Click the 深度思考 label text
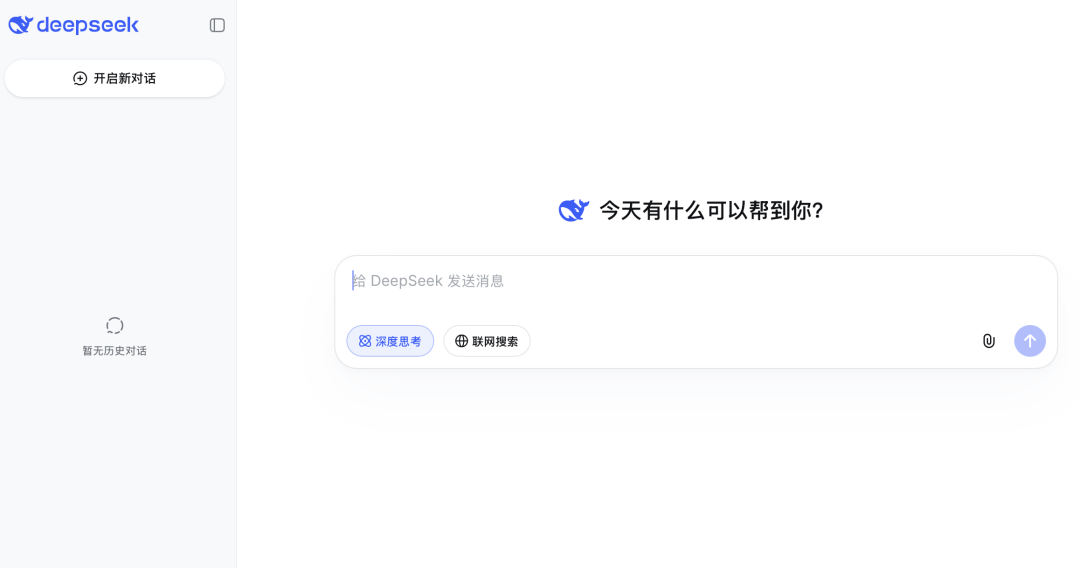The width and height of the screenshot is (1080, 568). [398, 341]
